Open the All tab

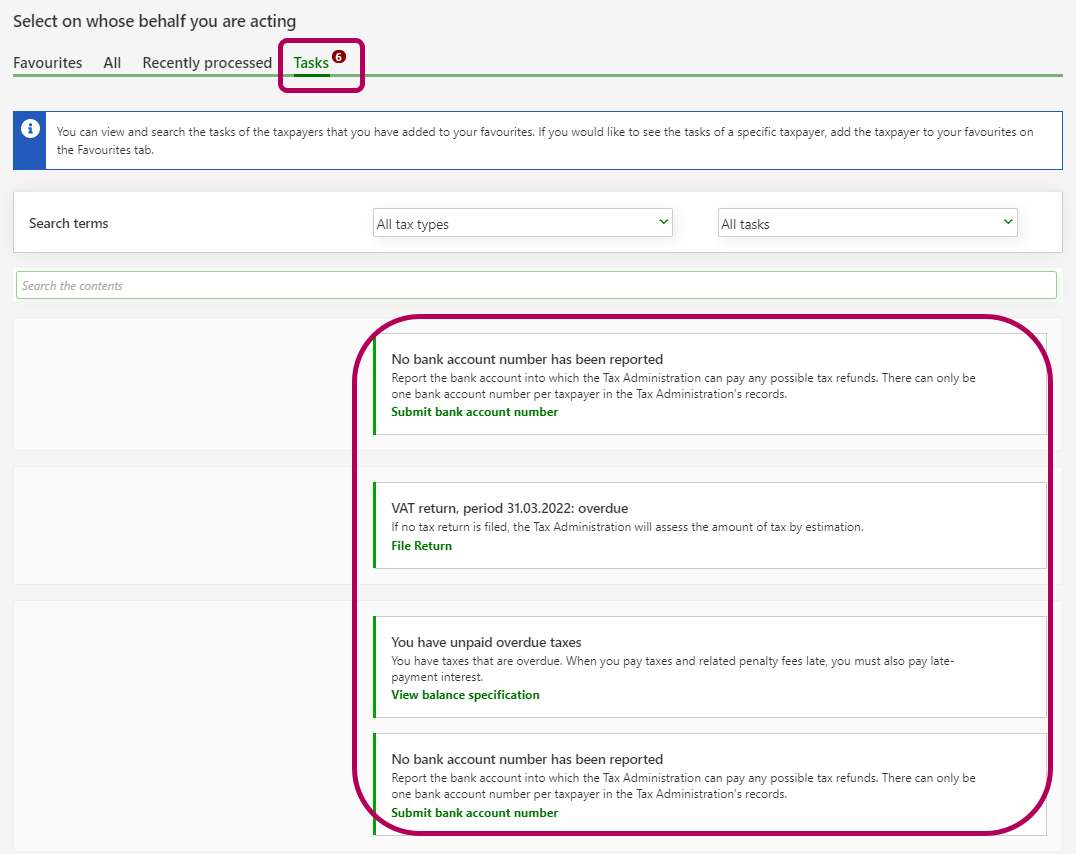click(x=112, y=63)
